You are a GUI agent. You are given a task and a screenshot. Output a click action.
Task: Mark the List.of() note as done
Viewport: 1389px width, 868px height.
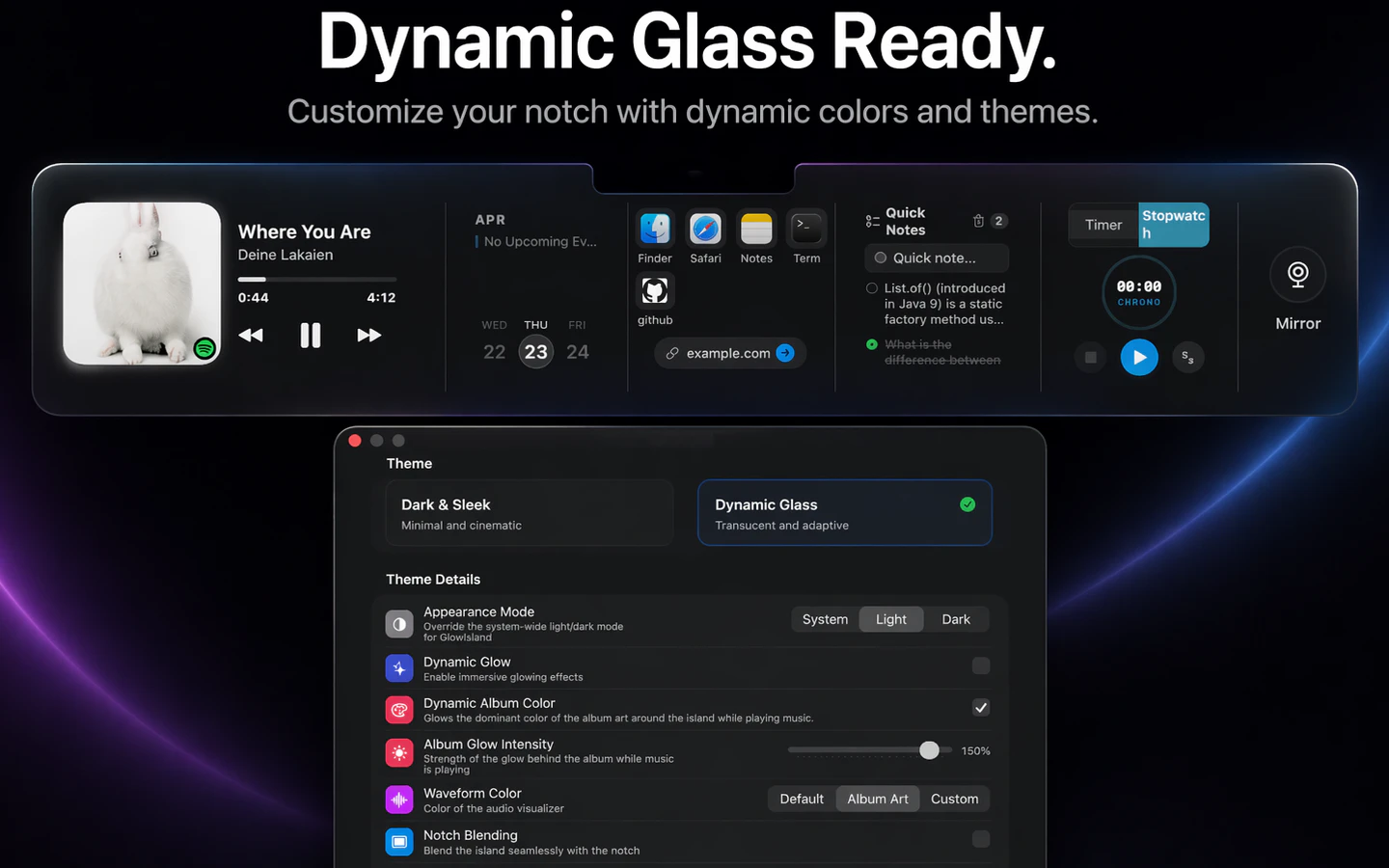pos(872,288)
